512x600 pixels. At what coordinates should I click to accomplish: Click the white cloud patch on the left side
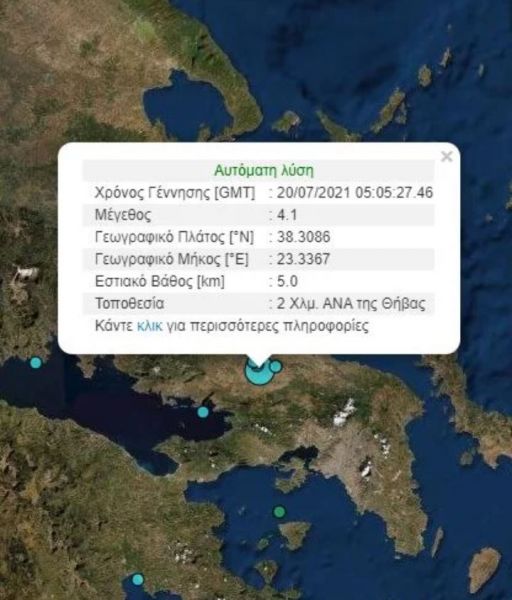(25, 274)
